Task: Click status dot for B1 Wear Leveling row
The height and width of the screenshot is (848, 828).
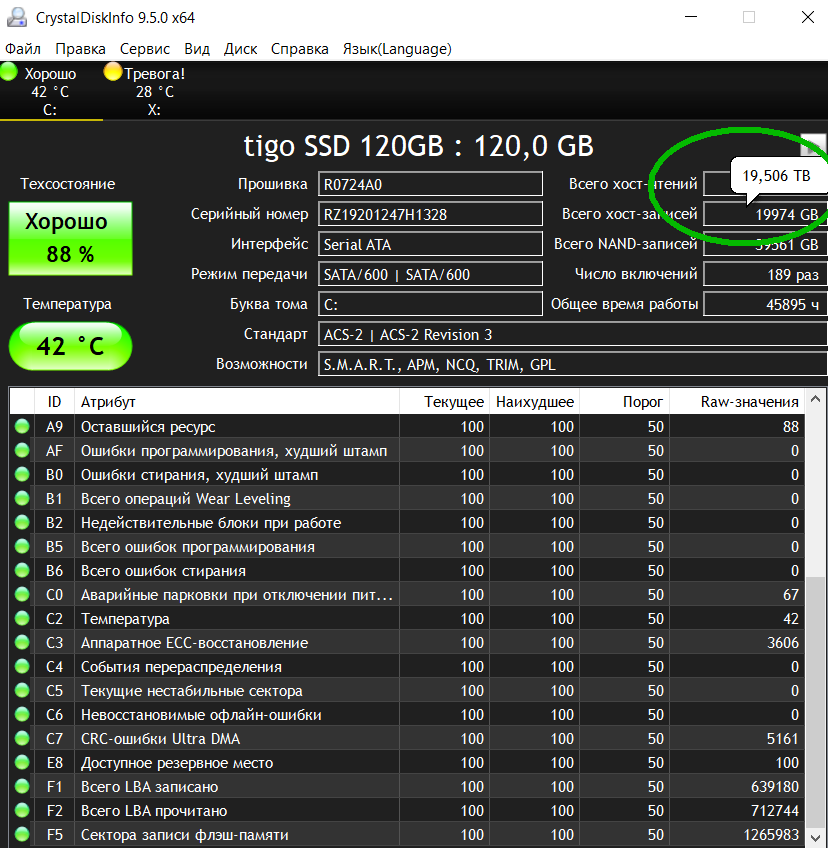Action: [22, 499]
